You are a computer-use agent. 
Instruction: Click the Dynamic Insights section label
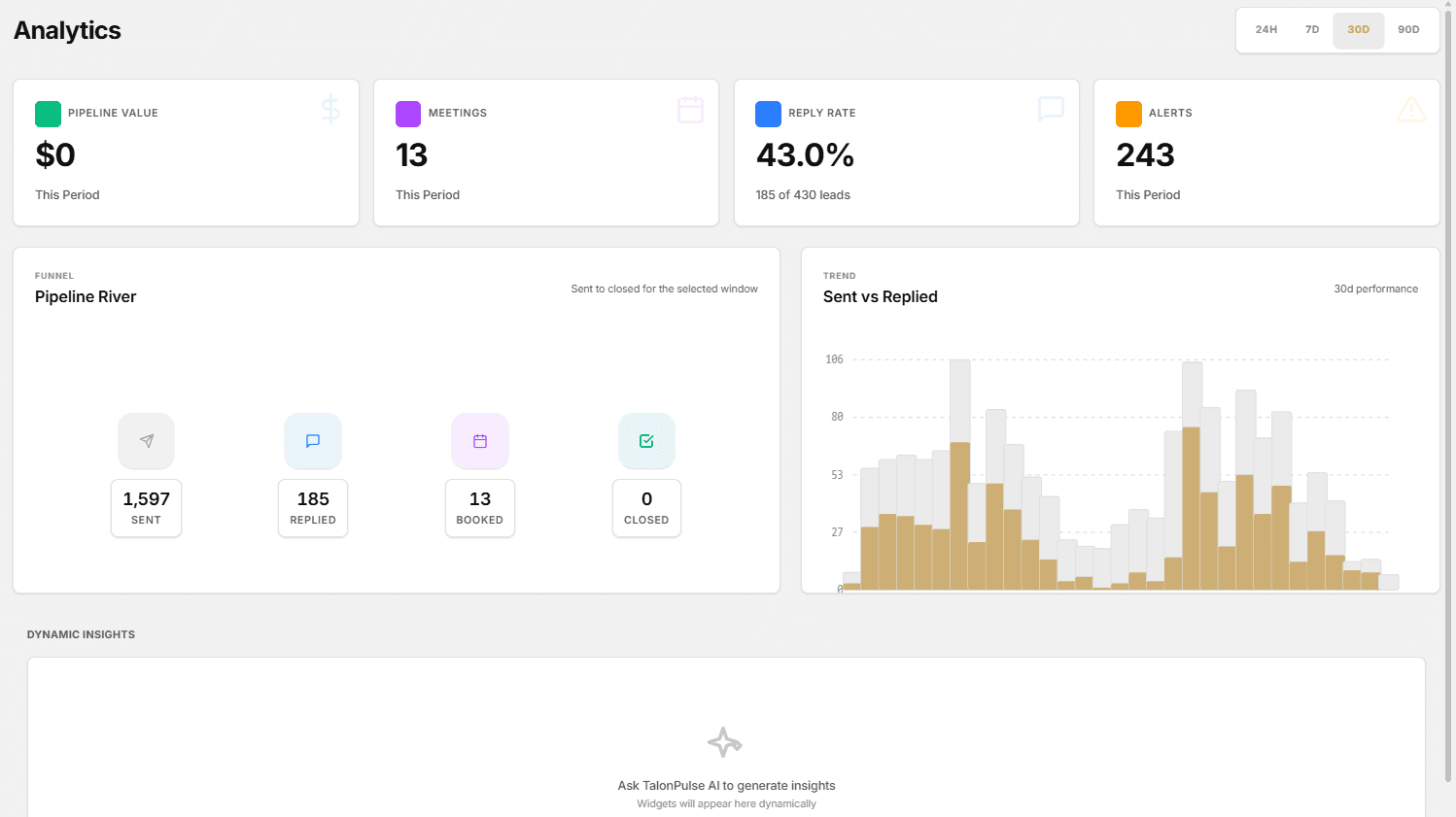81,634
